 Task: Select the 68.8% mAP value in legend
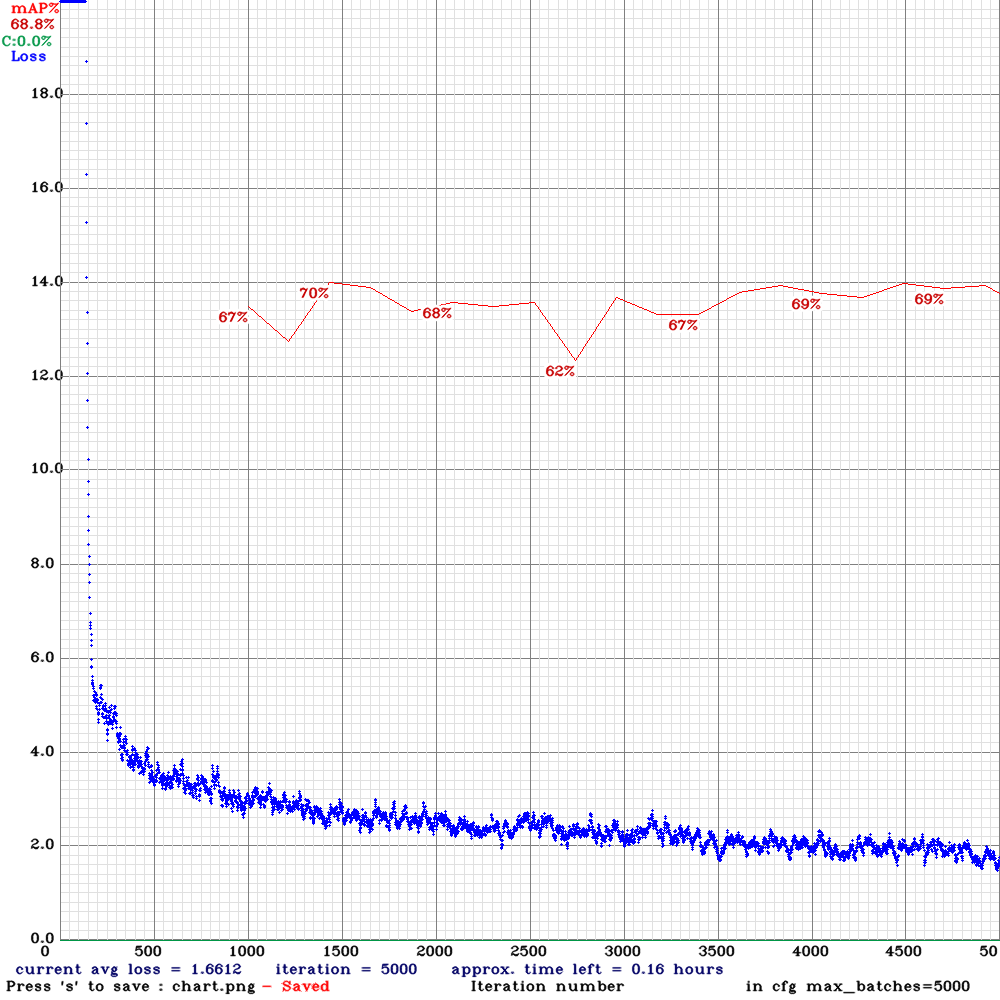click(x=33, y=24)
